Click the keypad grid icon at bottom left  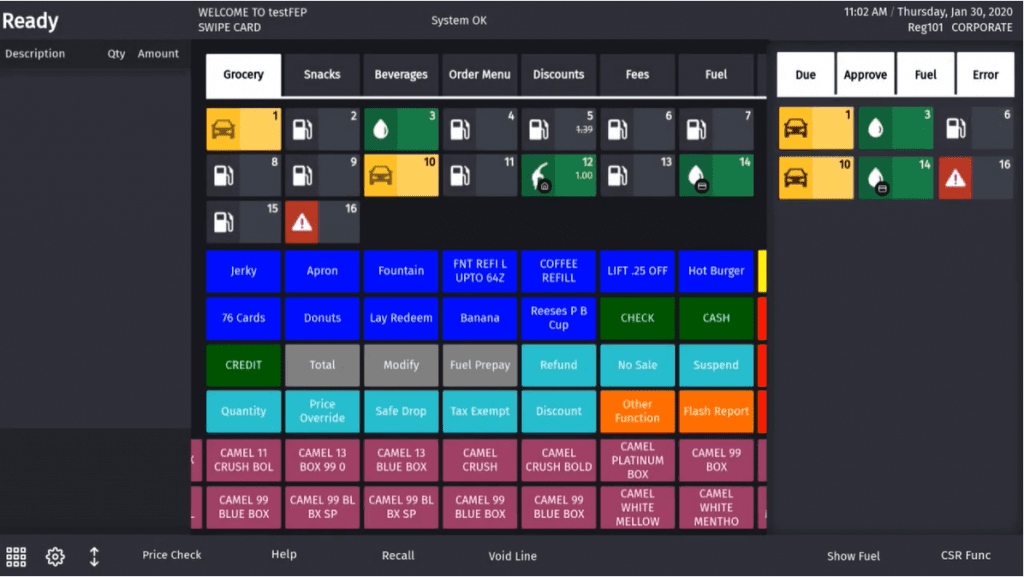[19, 556]
